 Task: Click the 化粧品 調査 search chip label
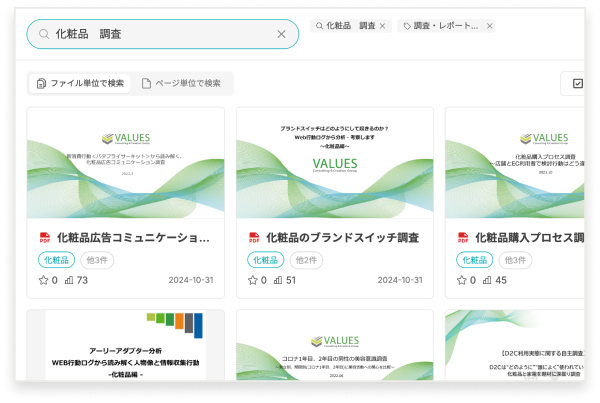pyautogui.click(x=351, y=26)
